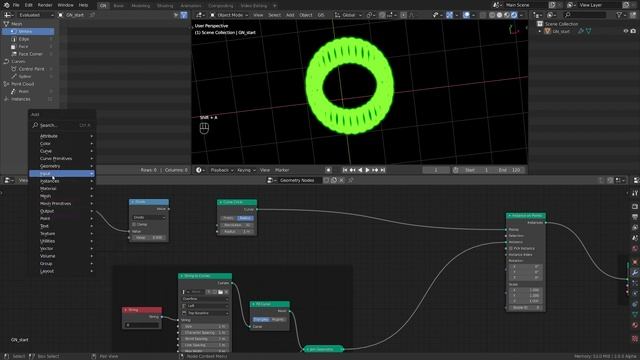
Task: Select rendered viewport shading mode
Action: (x=514, y=15)
